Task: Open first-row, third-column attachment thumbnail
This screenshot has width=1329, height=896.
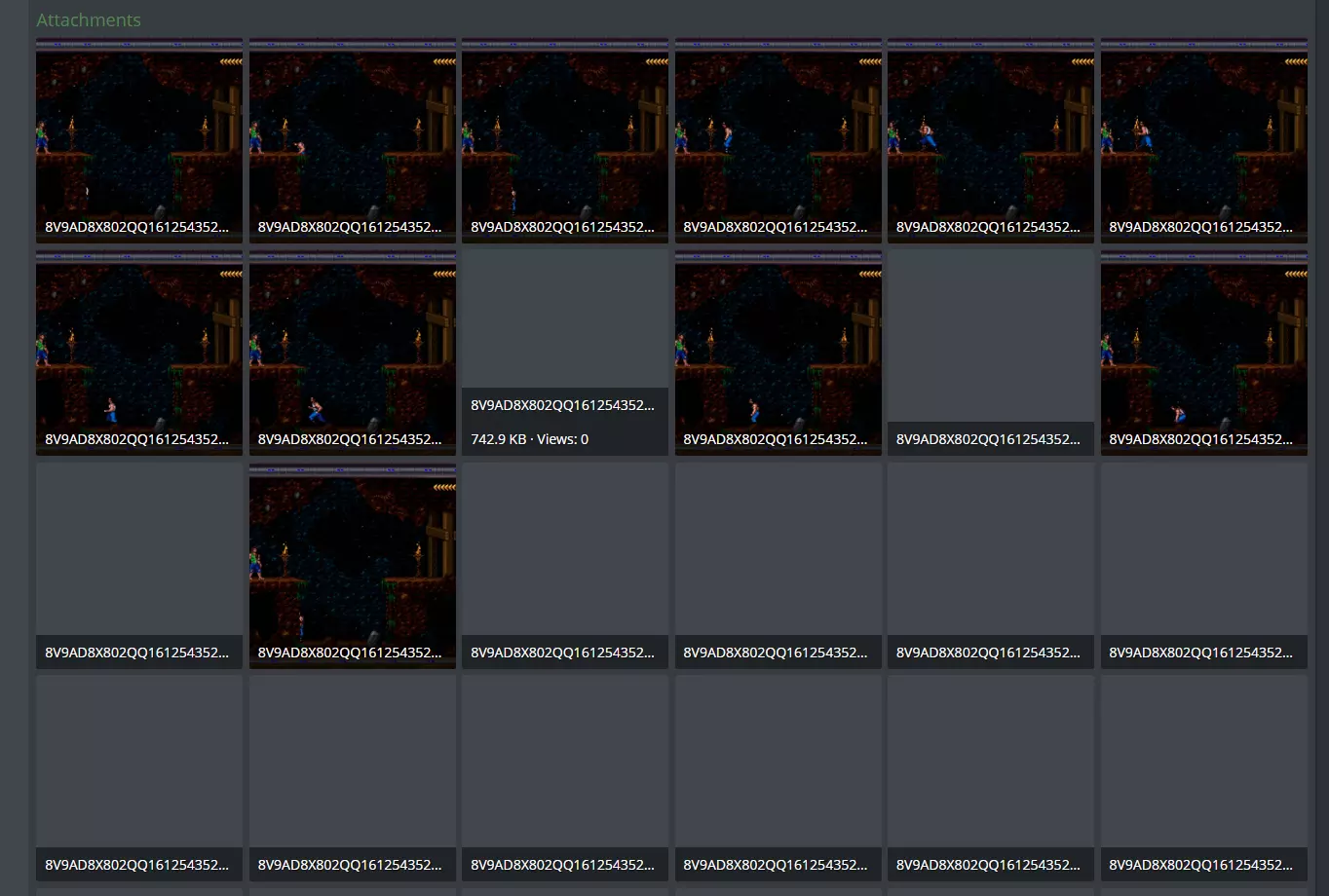Action: tap(565, 140)
